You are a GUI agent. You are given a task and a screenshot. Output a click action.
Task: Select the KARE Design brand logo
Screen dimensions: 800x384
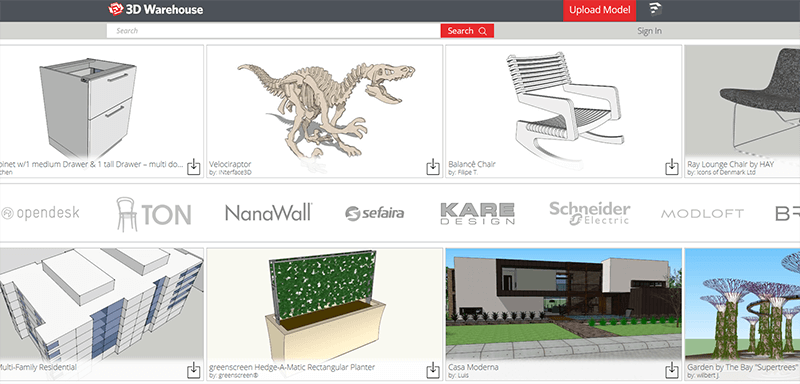477,213
